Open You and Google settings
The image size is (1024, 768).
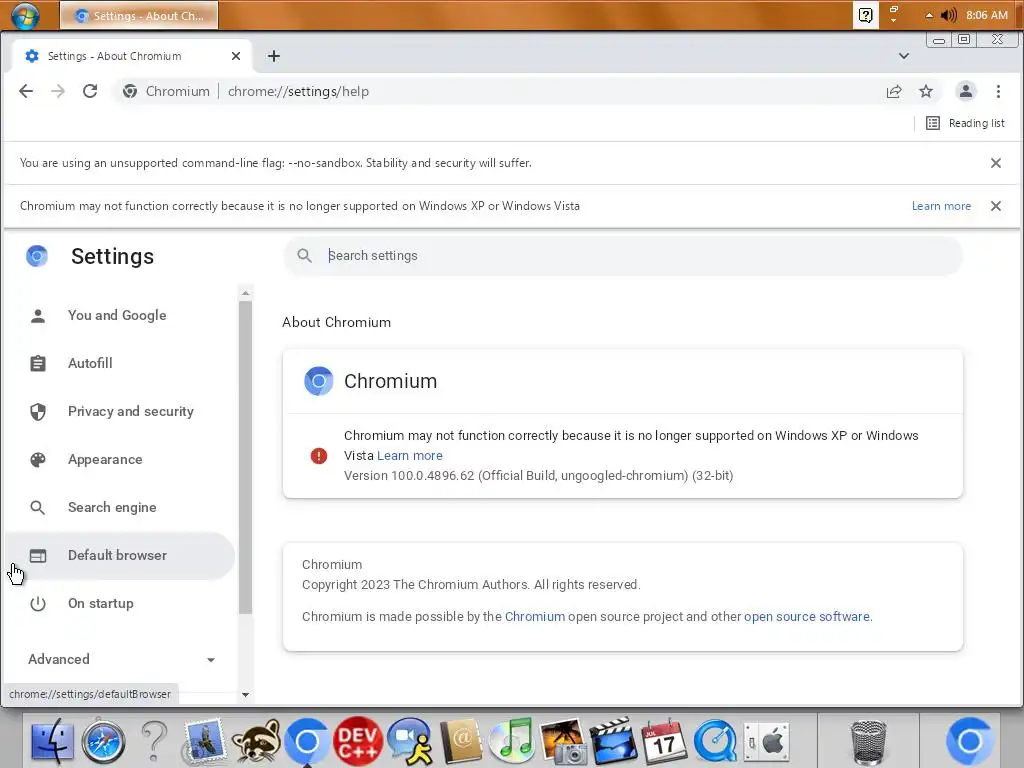click(120, 315)
